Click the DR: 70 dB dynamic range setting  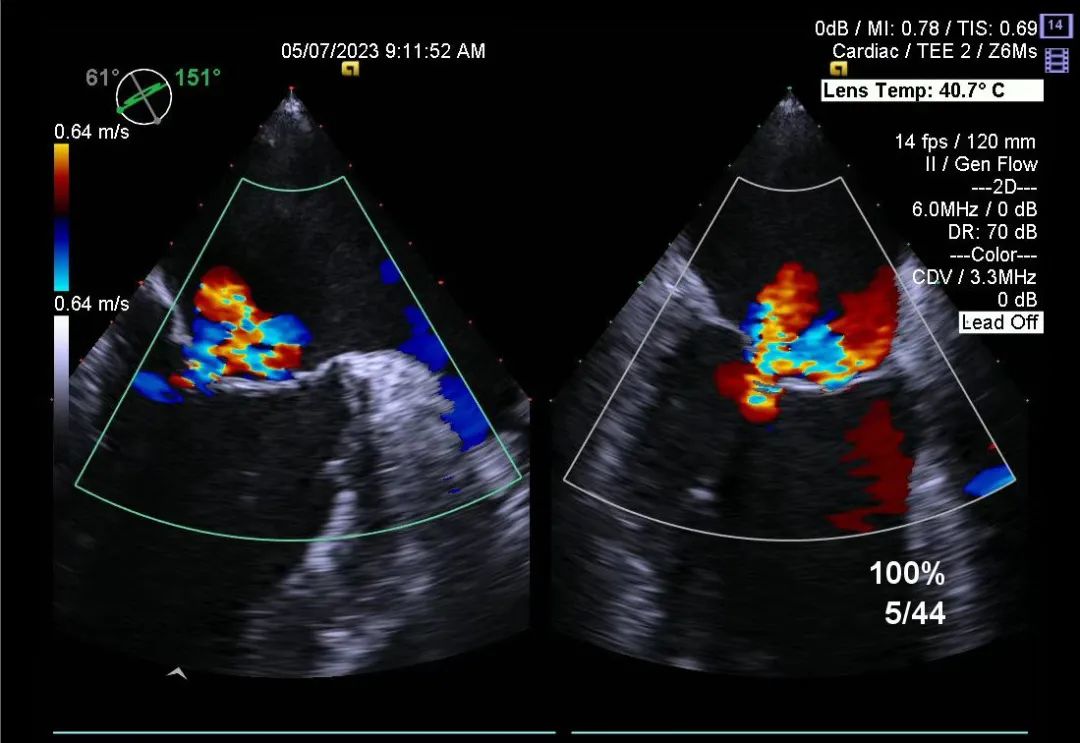992,232
